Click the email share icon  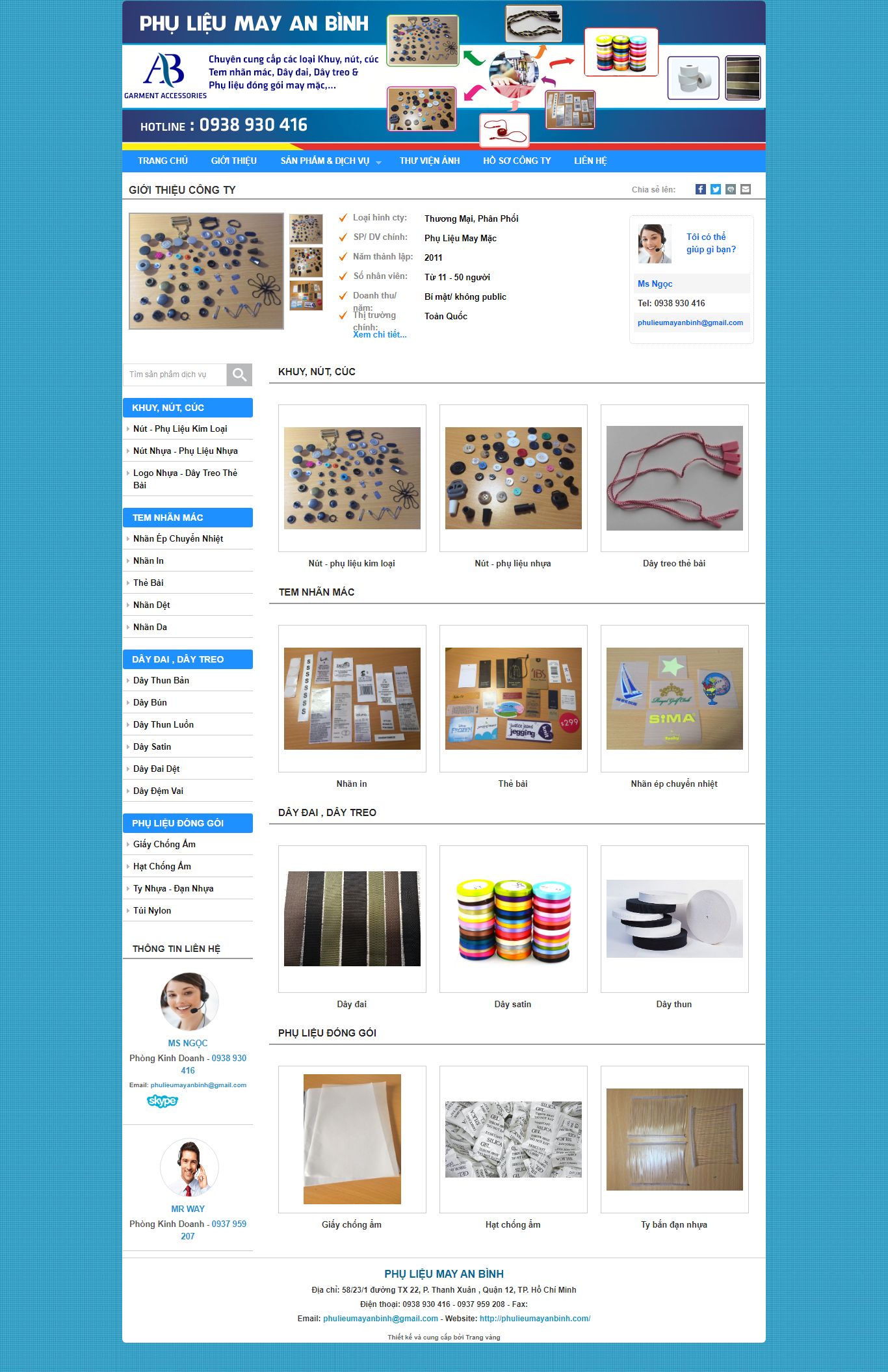click(x=746, y=189)
